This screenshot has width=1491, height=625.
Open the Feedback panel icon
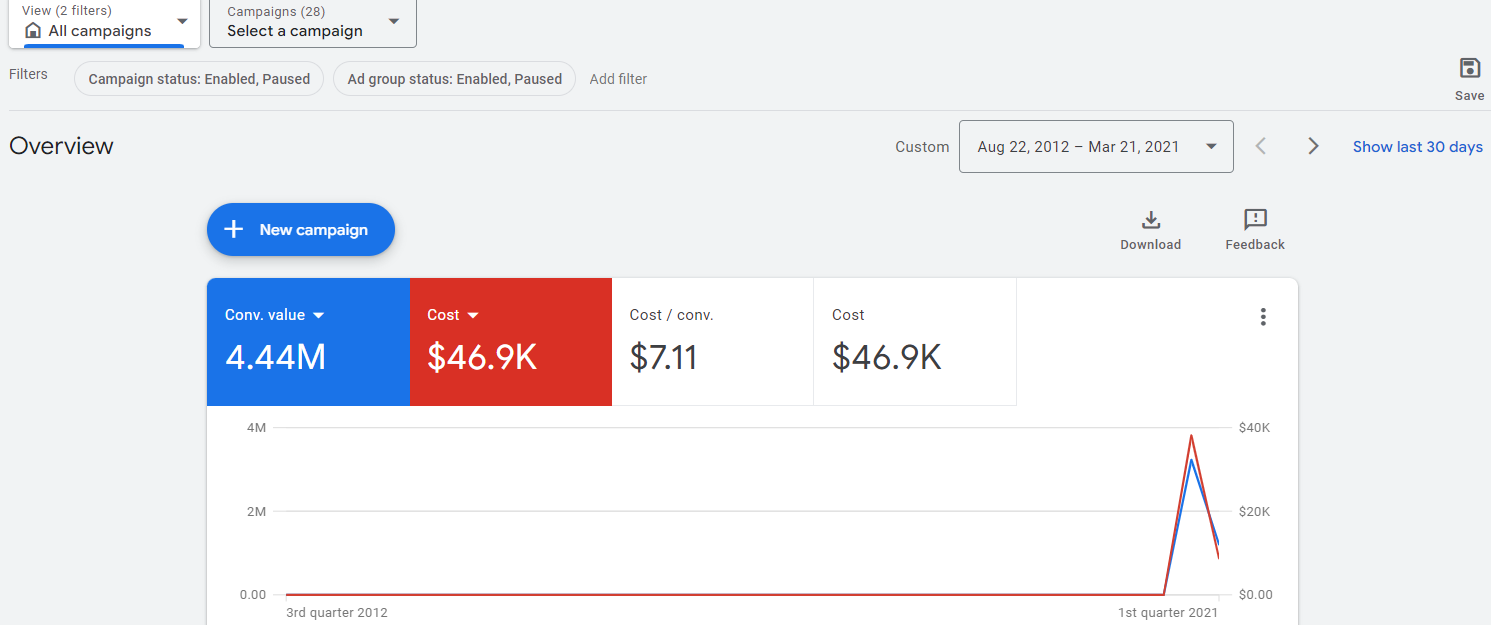coord(1254,218)
